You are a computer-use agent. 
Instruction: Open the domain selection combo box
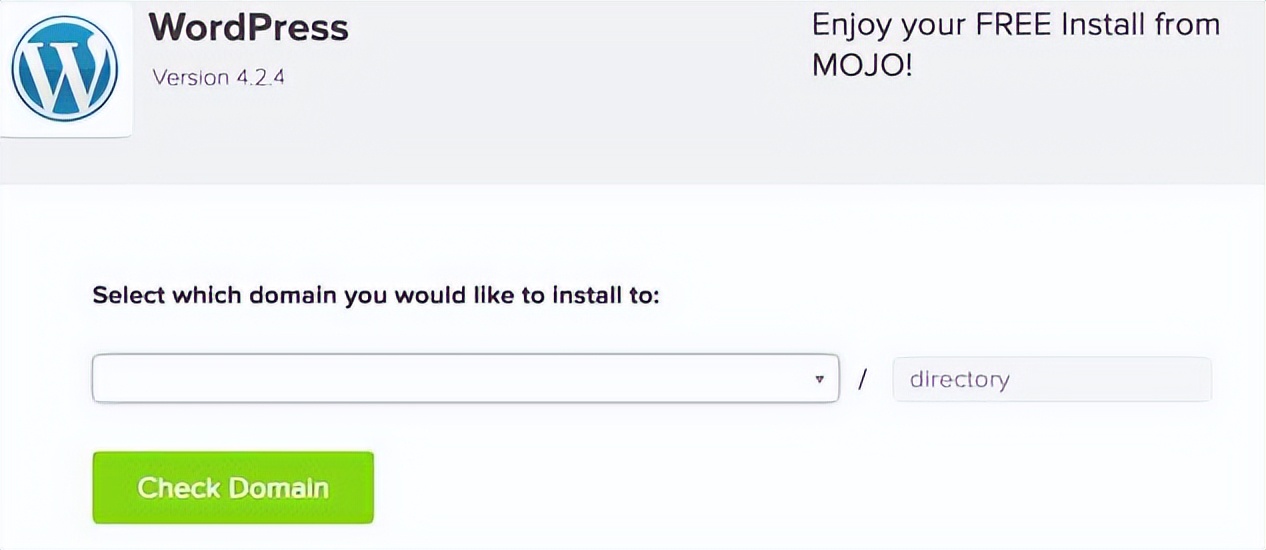pos(465,379)
